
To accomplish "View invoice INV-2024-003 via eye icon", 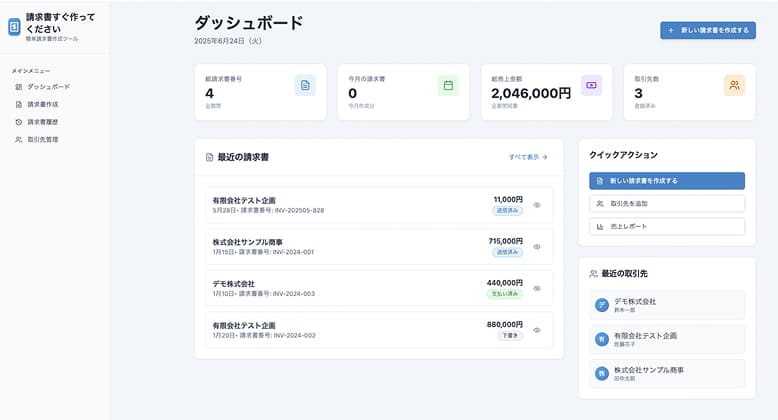I will [537, 288].
